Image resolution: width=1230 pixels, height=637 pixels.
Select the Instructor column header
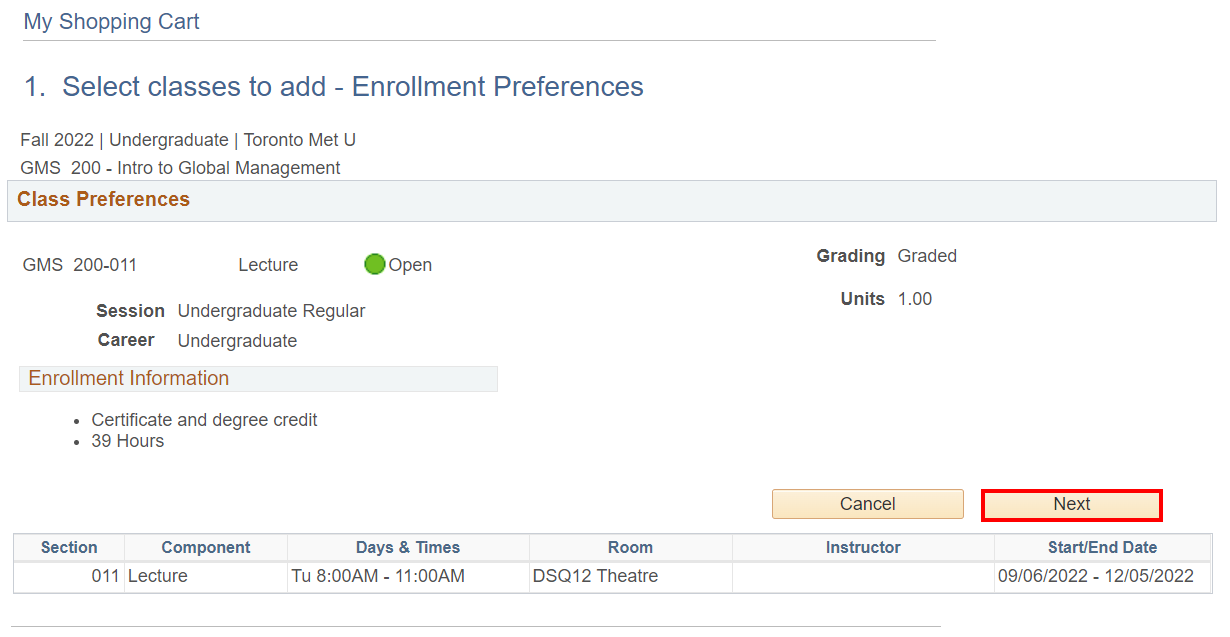point(863,548)
